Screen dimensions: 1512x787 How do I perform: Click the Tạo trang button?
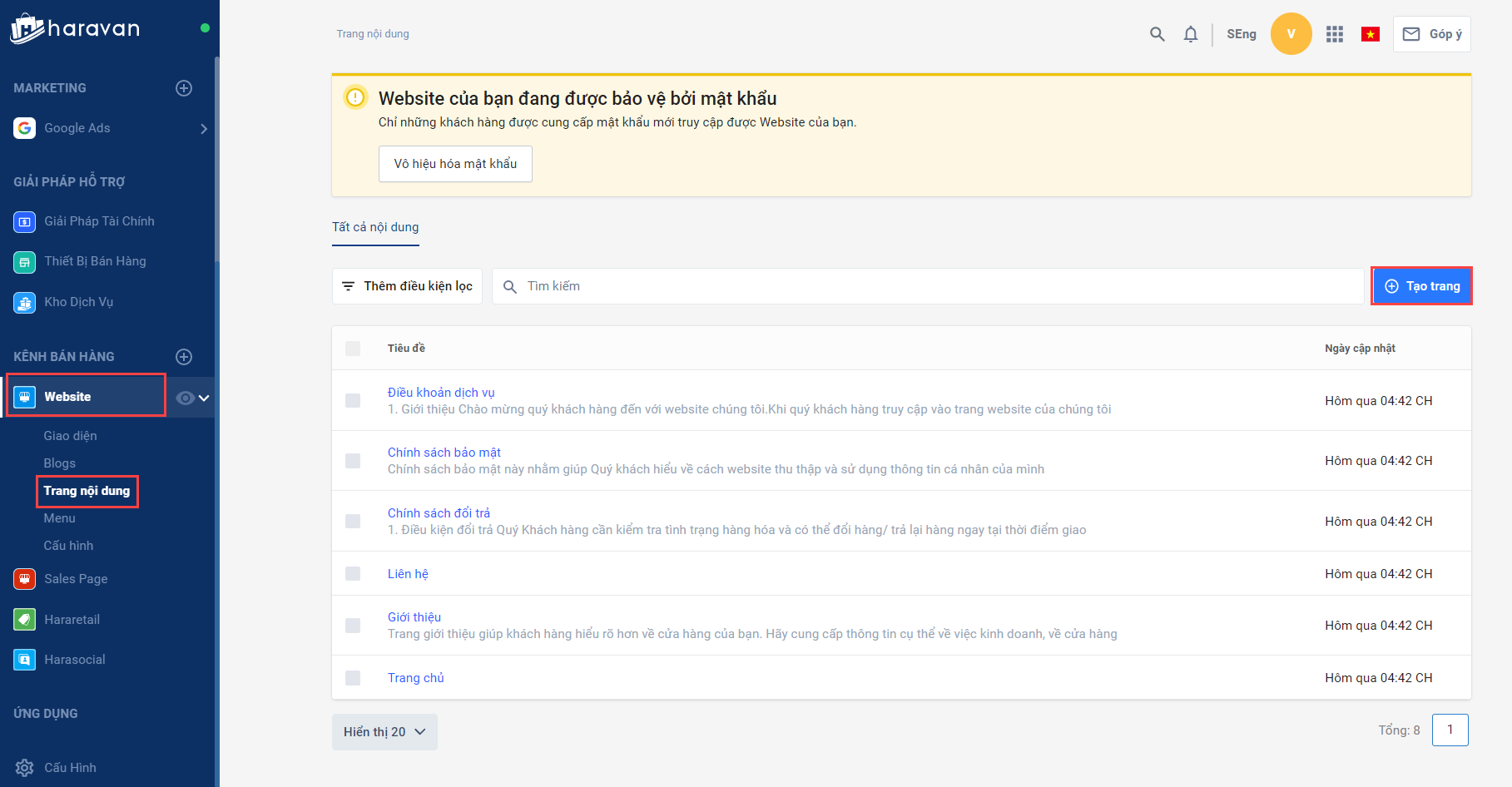[1421, 286]
